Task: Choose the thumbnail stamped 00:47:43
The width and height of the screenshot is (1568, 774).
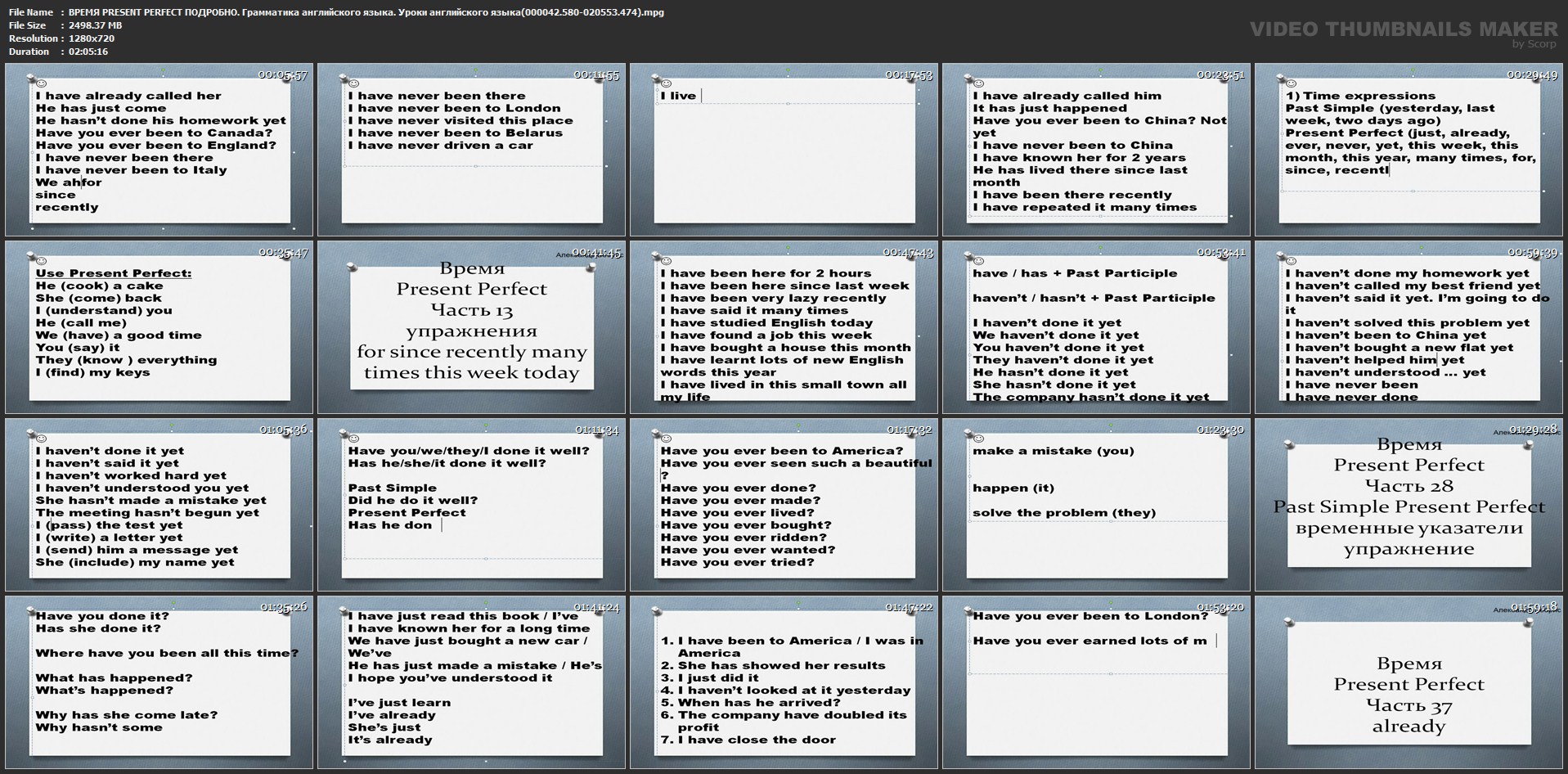Action: tap(784, 327)
